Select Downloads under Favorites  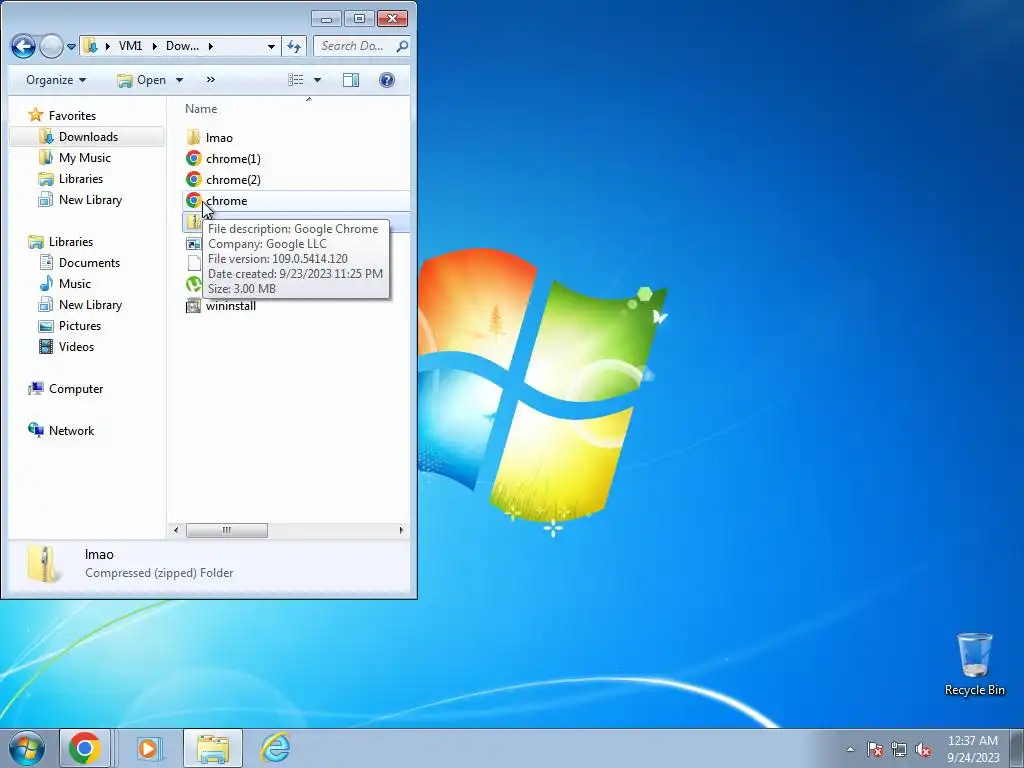coord(88,136)
